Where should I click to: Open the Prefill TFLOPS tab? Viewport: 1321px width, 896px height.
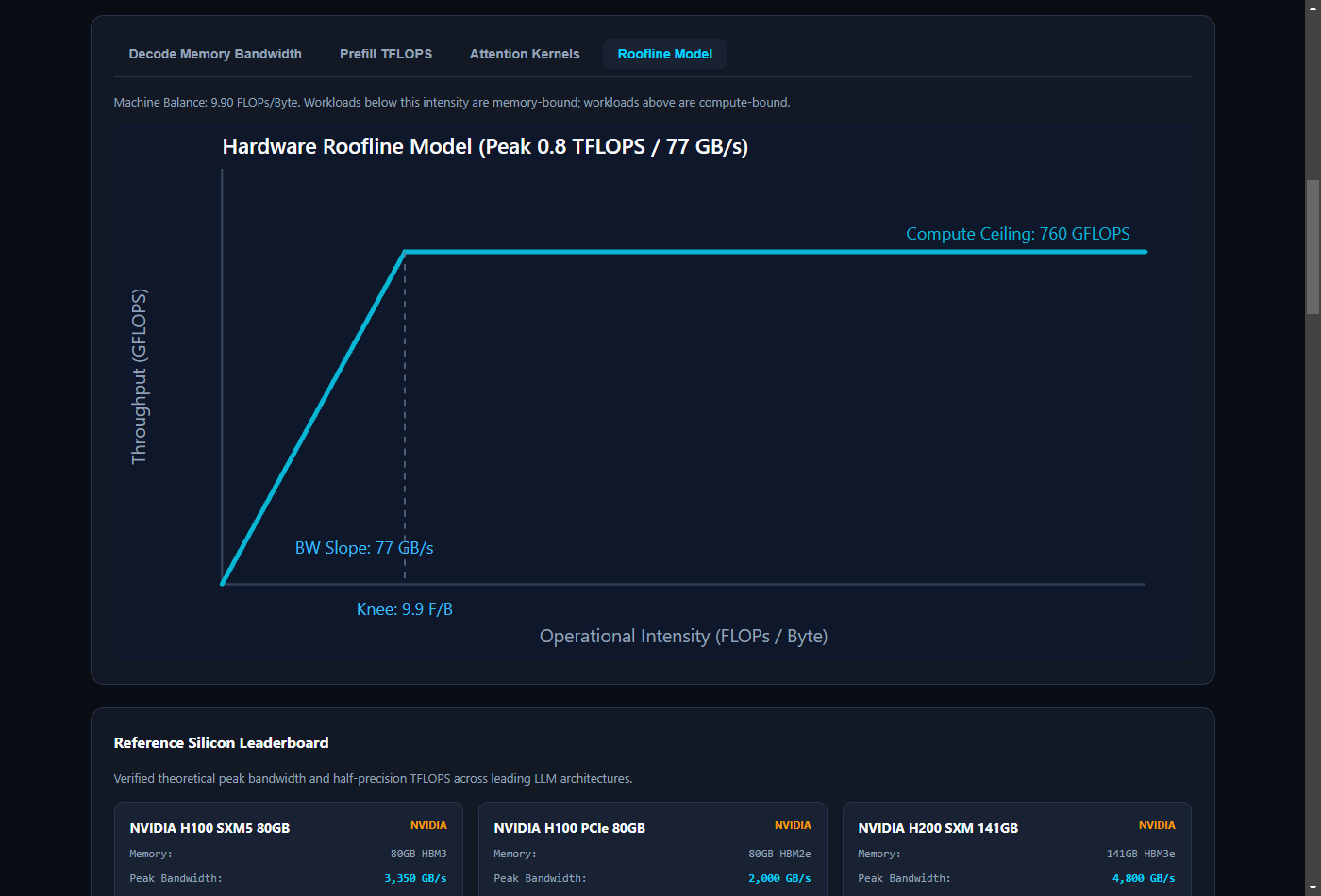click(x=386, y=54)
